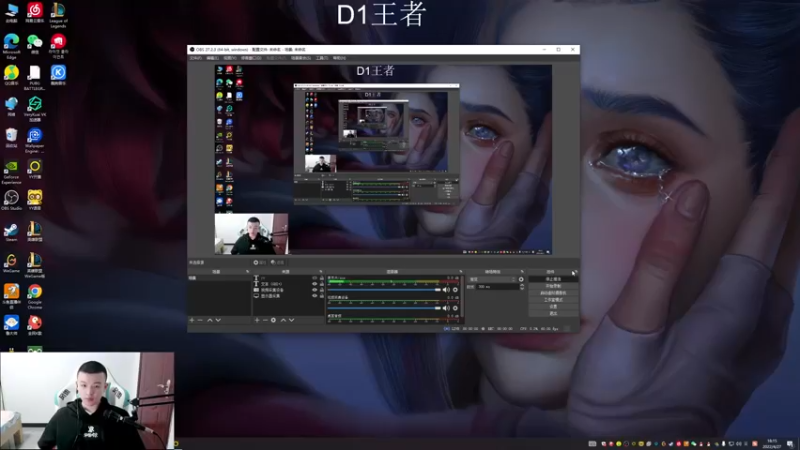Open the 帮助 (Help) menu
This screenshot has height=450, width=800.
pyautogui.click(x=339, y=58)
